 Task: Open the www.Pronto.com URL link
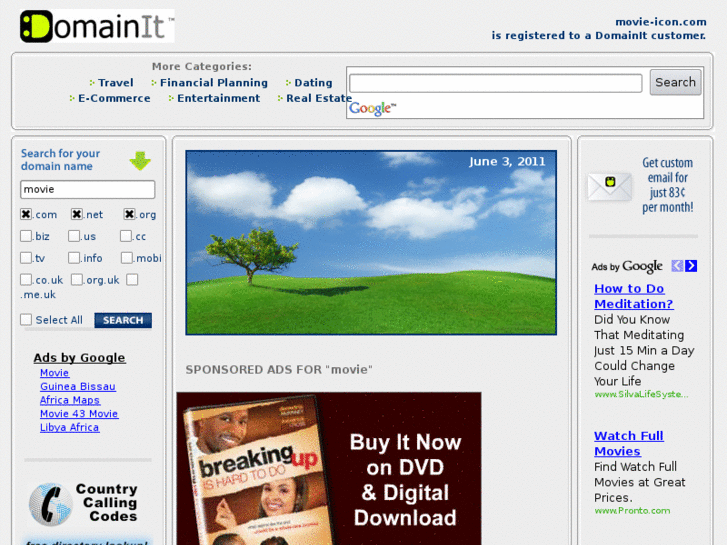[632, 511]
